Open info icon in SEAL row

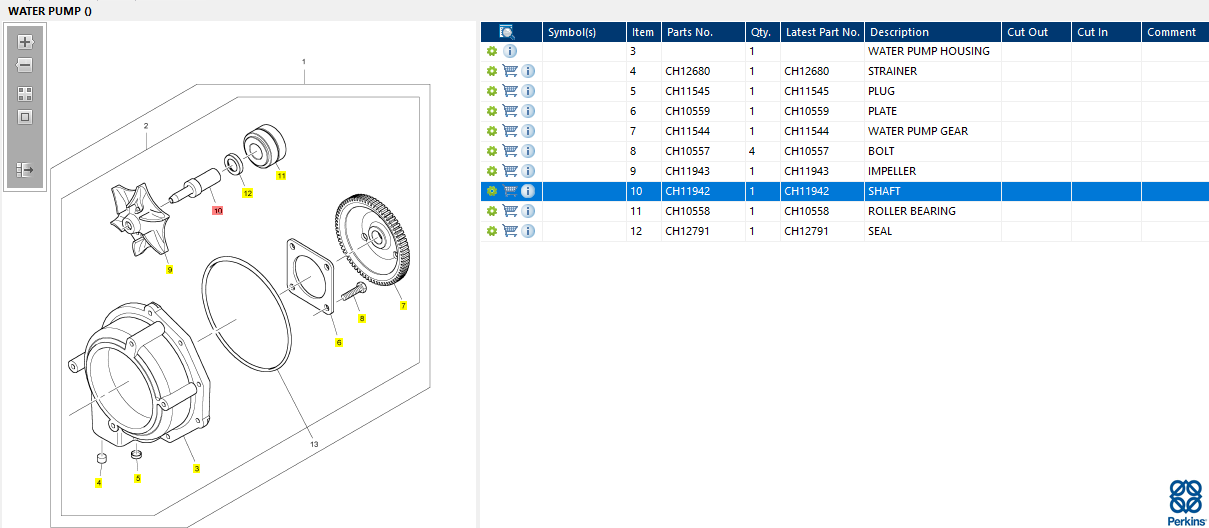point(528,231)
